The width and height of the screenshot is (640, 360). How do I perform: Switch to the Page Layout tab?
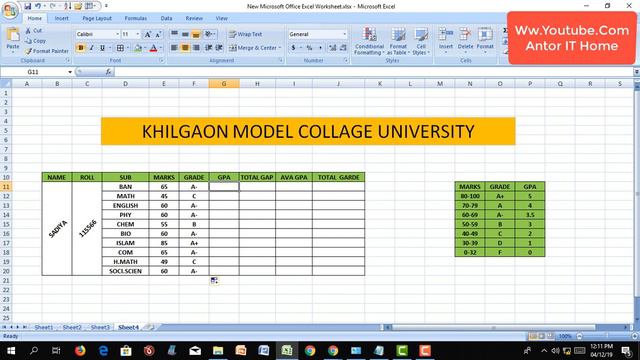pos(97,18)
